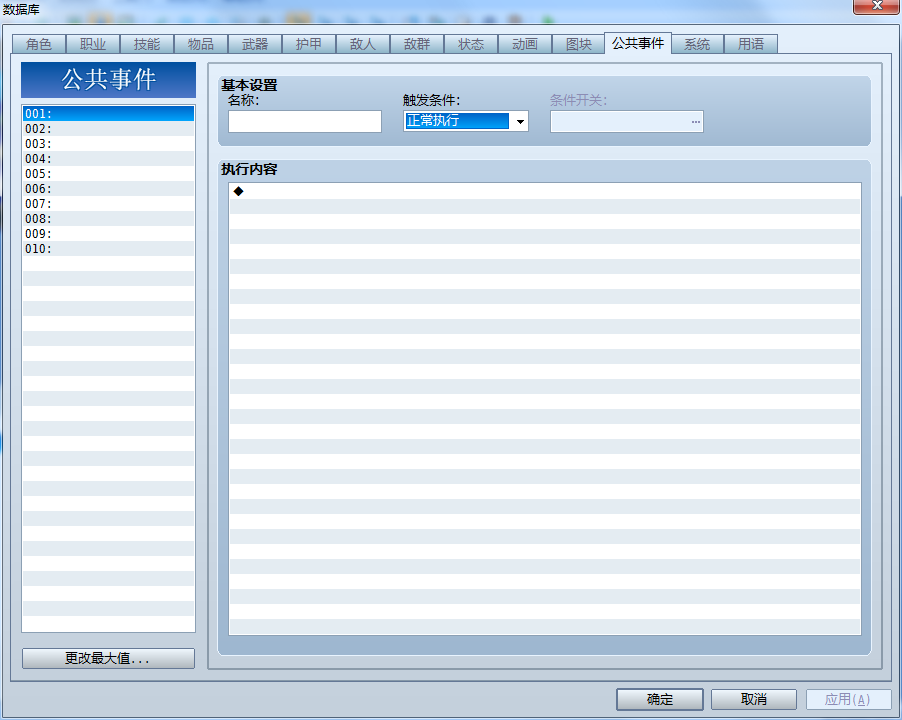The height and width of the screenshot is (720, 902).
Task: Go to the 技能 tab
Action: [x=147, y=44]
